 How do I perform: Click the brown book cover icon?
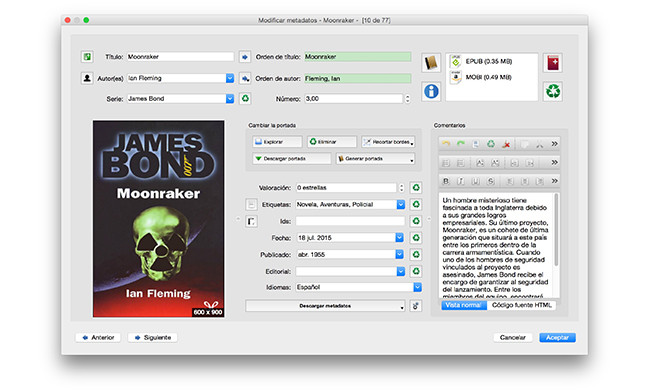pos(431,63)
